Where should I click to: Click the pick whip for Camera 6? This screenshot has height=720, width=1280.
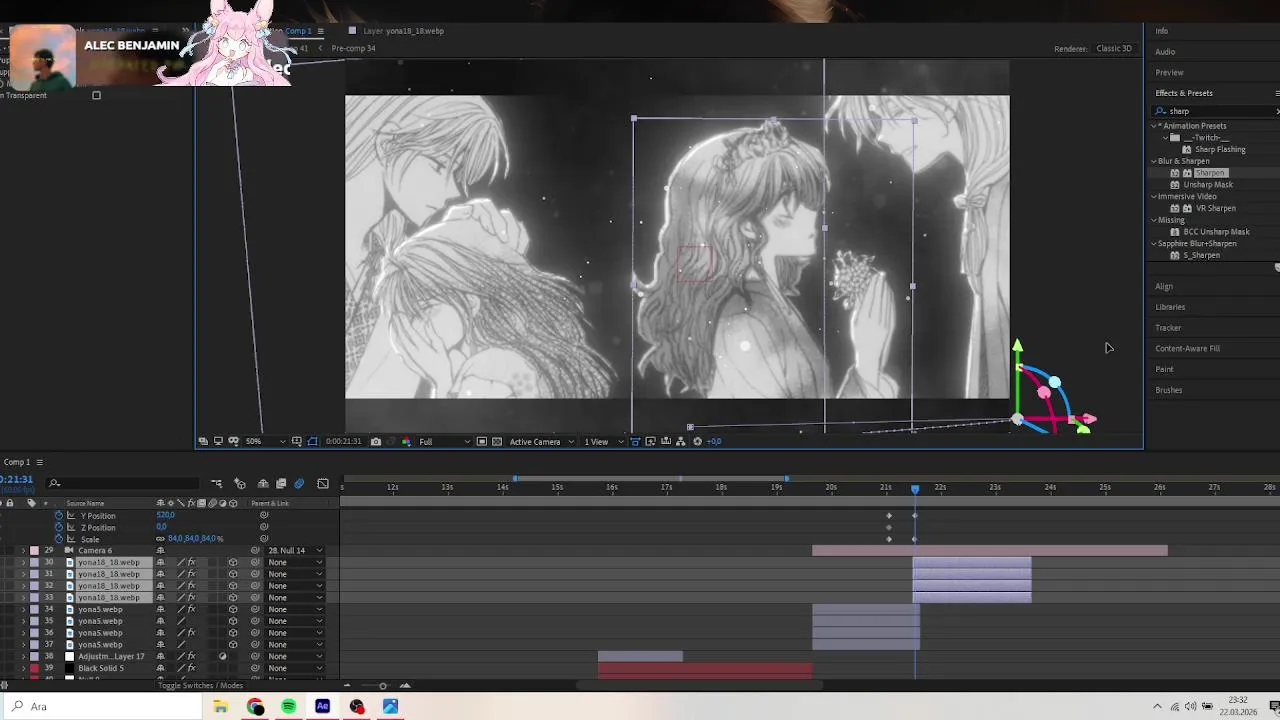[255, 551]
